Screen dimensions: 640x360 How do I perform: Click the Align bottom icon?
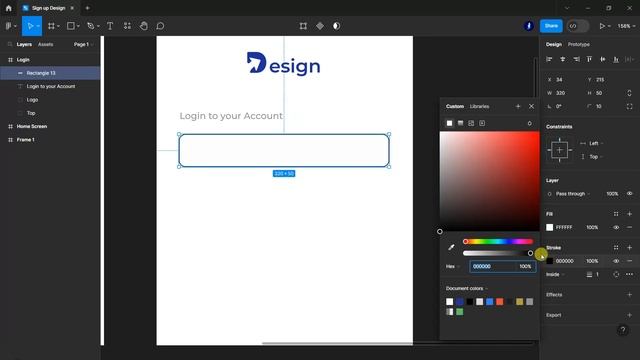coord(616,59)
